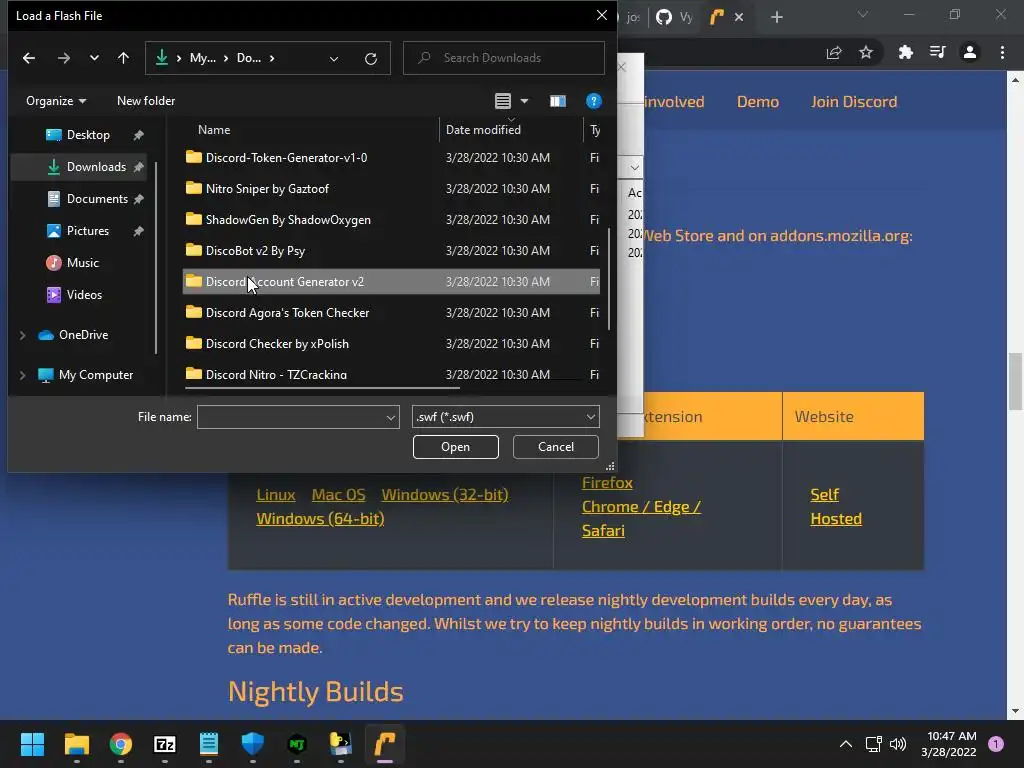Share this page icon in Chrome
Viewport: 1024px width, 768px height.
pos(834,53)
